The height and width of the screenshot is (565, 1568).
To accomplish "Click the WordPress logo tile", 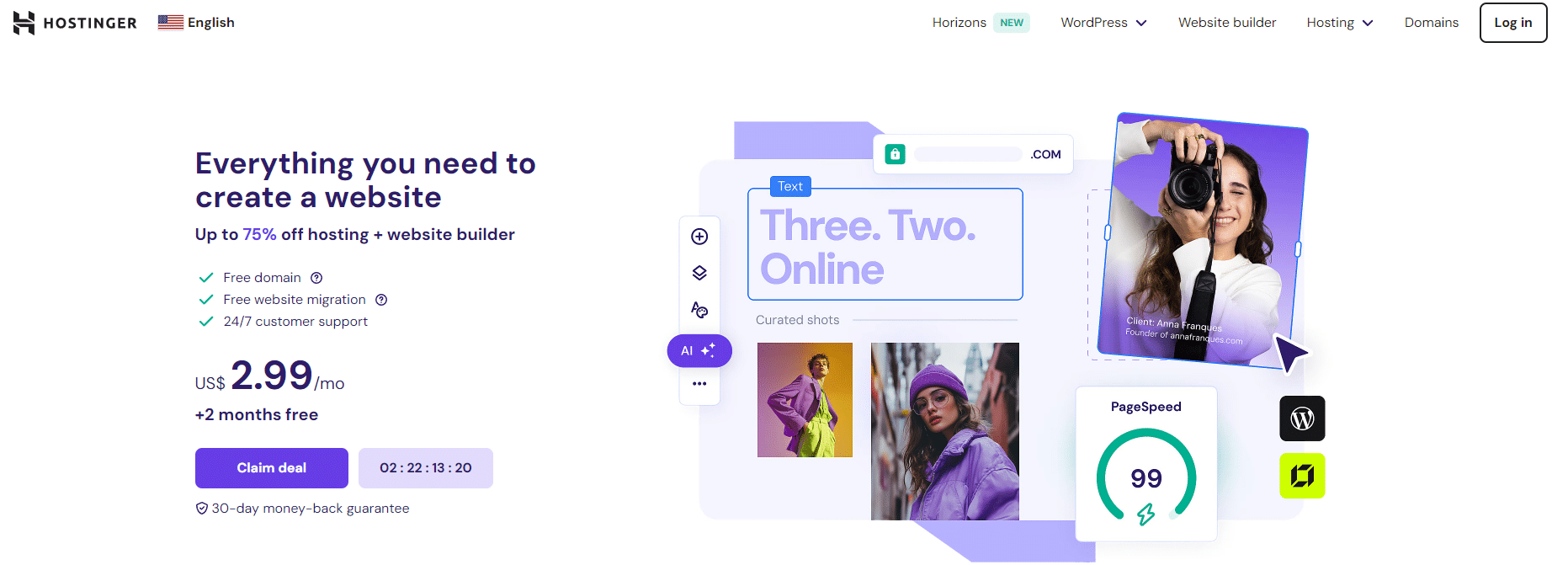I will coord(1302,418).
